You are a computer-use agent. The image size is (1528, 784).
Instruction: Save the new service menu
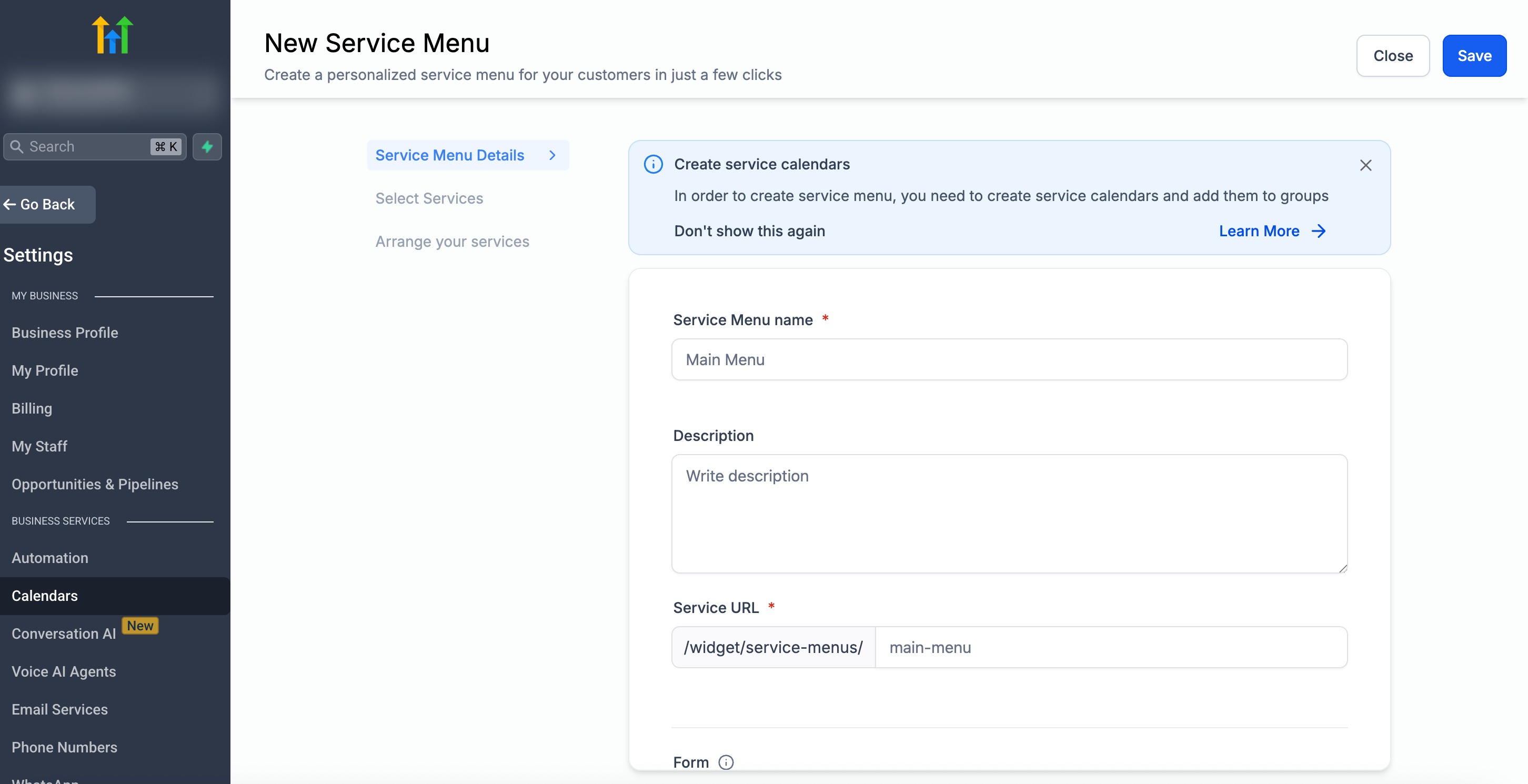coord(1474,56)
